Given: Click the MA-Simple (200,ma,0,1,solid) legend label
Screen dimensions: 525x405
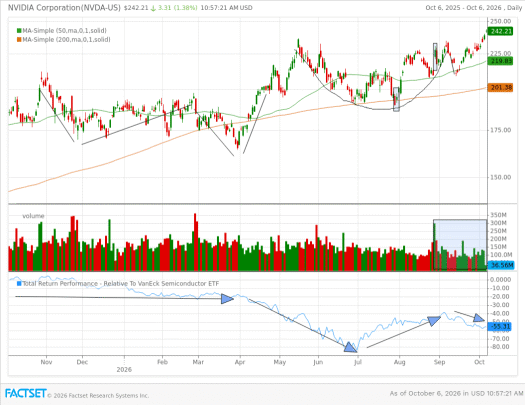Looking at the screenshot, I should (66, 40).
